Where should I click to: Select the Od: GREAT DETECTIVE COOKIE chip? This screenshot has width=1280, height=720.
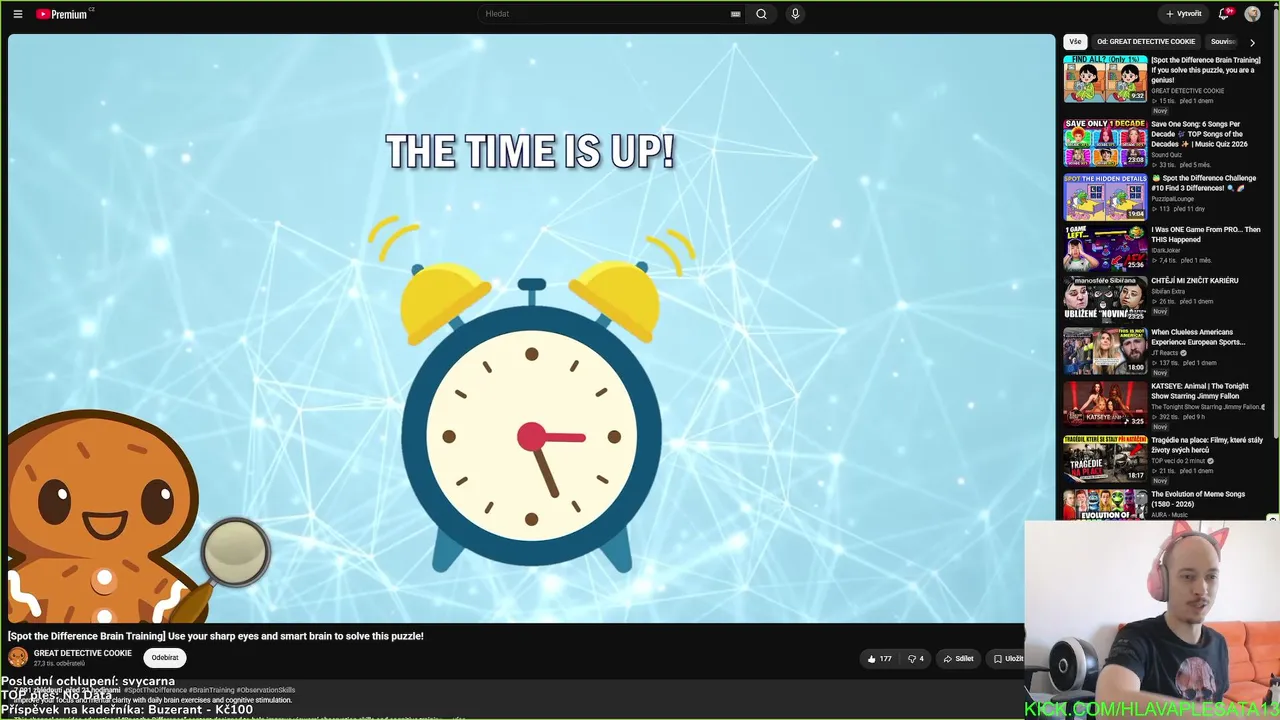pyautogui.click(x=1146, y=42)
